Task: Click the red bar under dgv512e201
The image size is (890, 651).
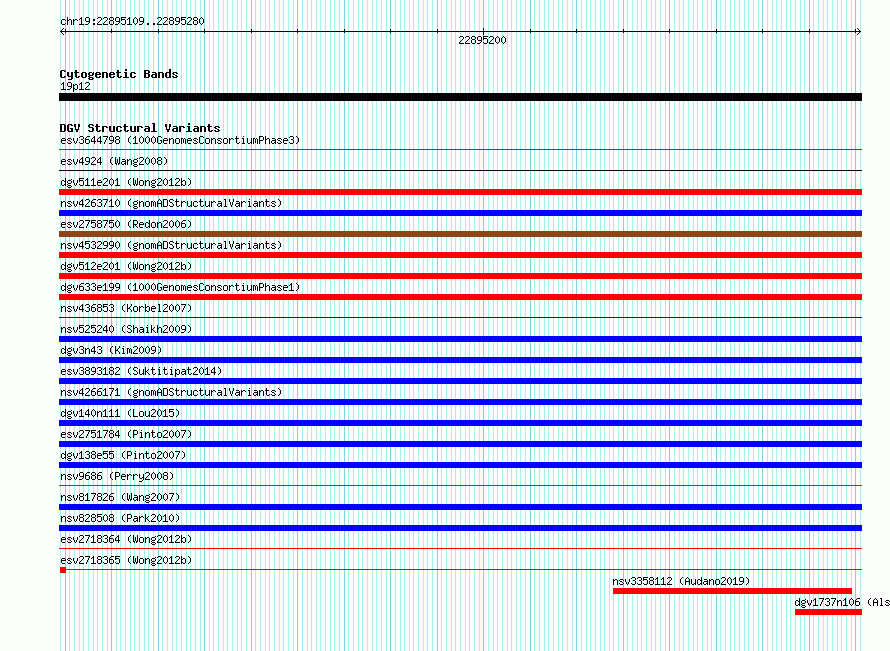Action: pyautogui.click(x=460, y=276)
